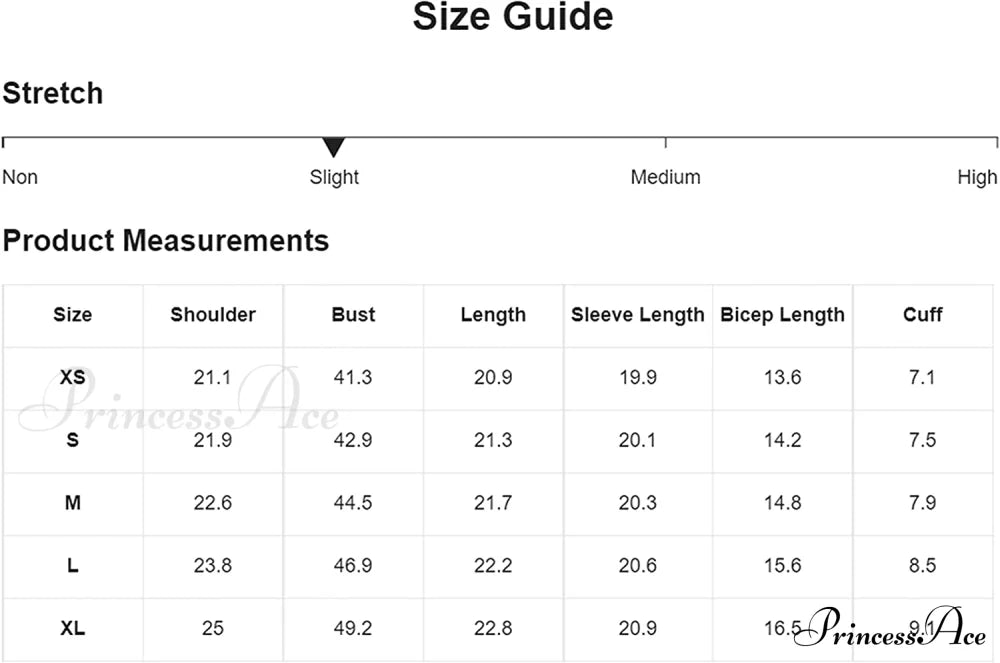Click the Shoulder column header
This screenshot has height=663, width=1000.
[x=213, y=315]
